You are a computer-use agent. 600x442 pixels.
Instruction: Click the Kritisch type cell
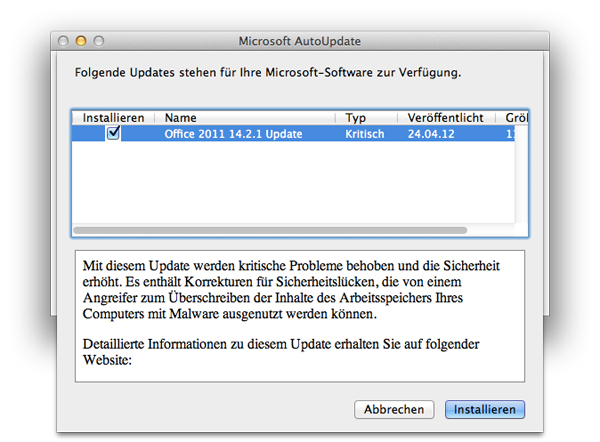(x=365, y=134)
